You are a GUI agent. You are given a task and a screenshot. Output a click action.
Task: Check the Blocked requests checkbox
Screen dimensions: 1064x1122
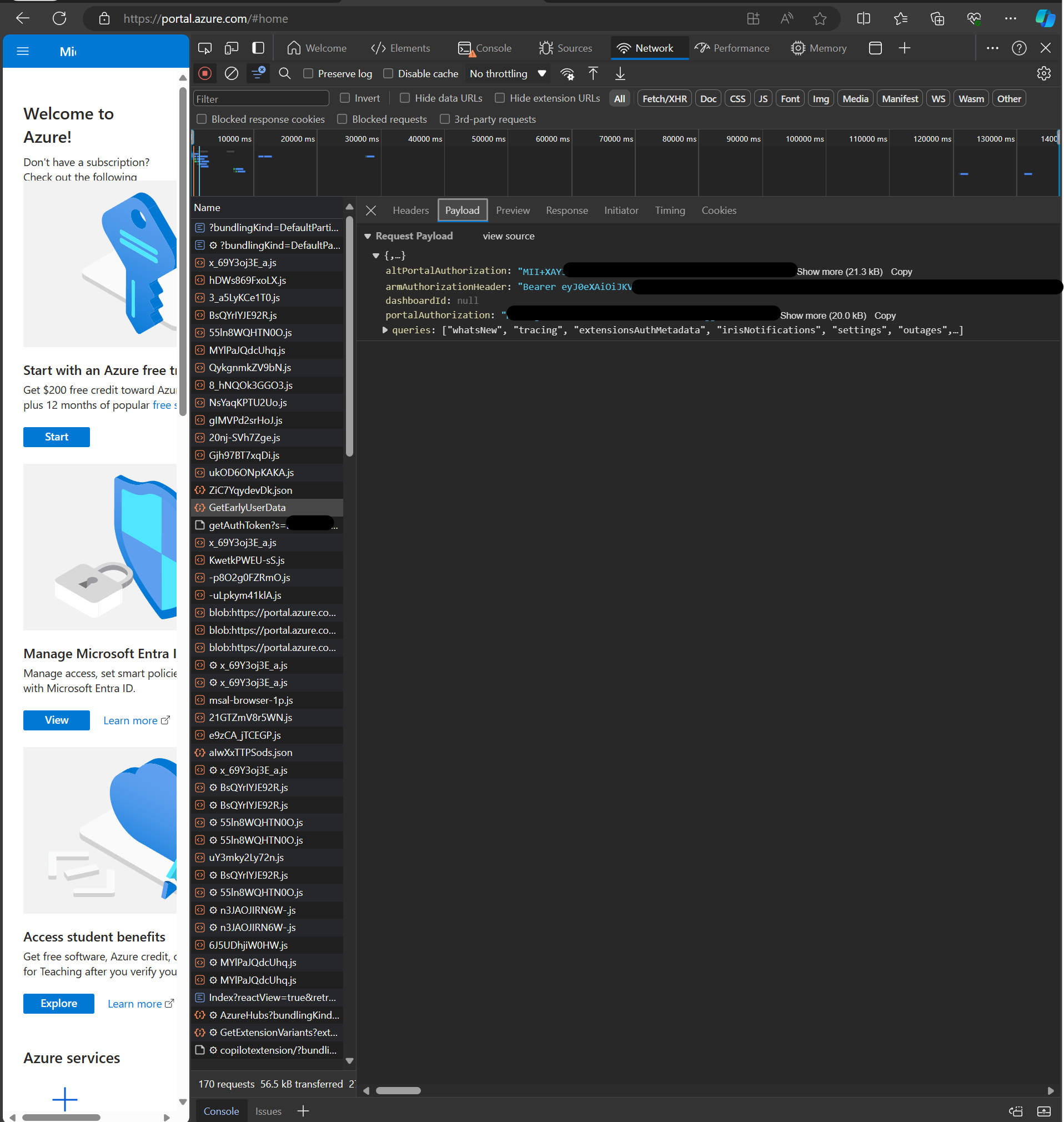[x=342, y=118]
